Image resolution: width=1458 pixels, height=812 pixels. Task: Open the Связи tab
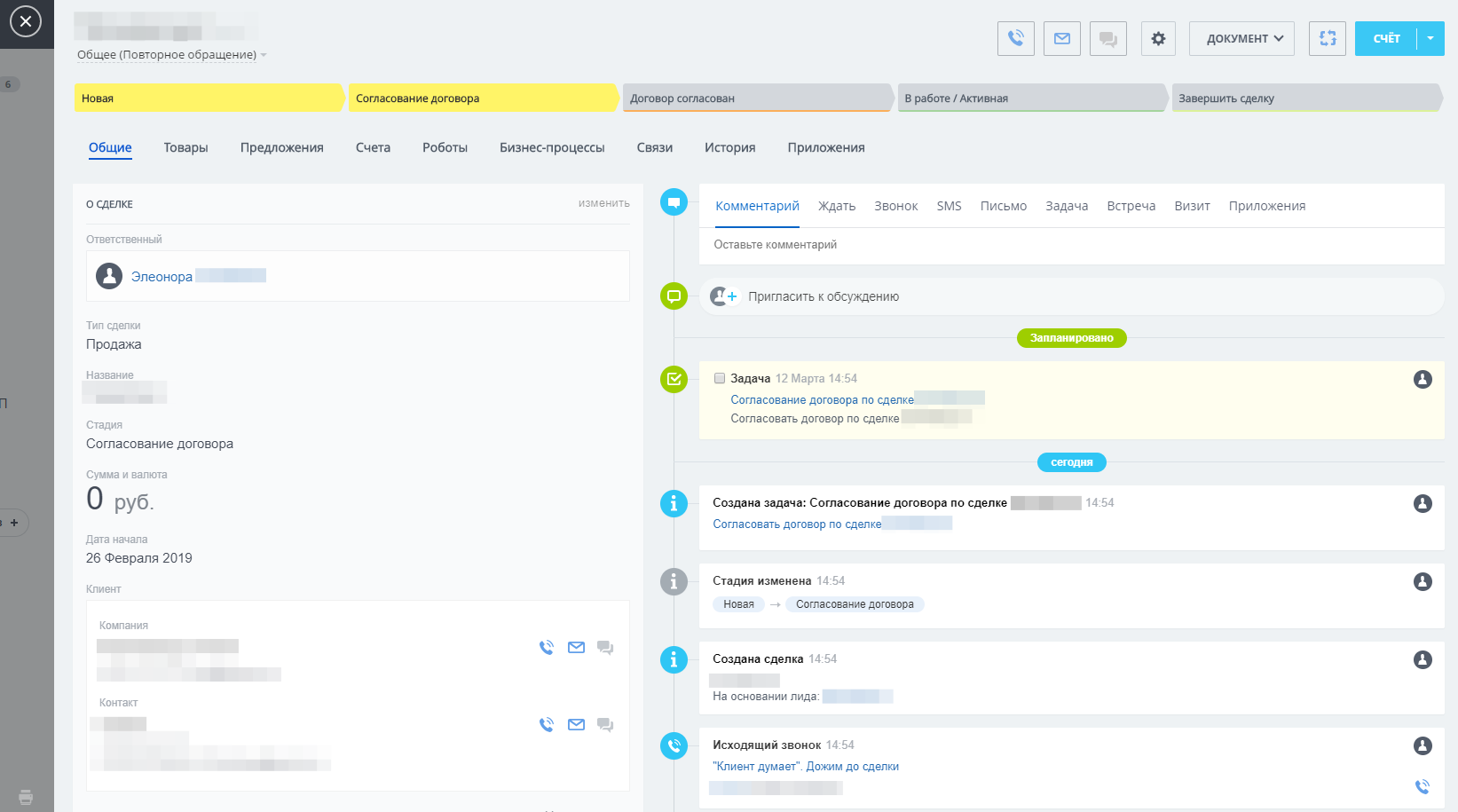coord(655,147)
